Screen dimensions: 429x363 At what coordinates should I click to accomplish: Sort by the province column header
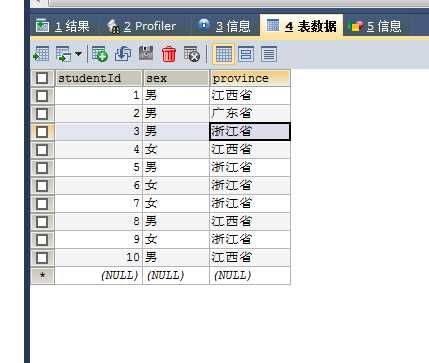[x=250, y=78]
